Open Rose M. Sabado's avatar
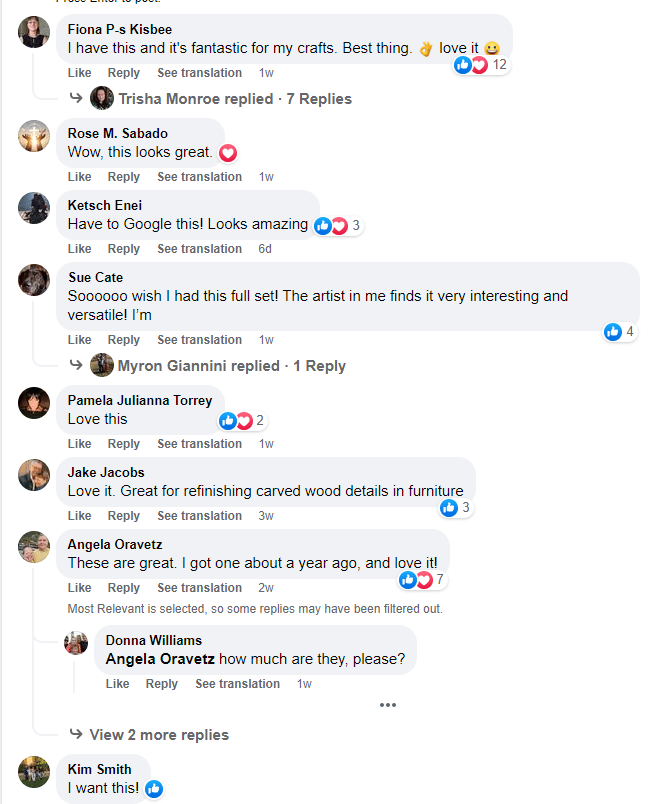666x804 pixels. [x=34, y=135]
